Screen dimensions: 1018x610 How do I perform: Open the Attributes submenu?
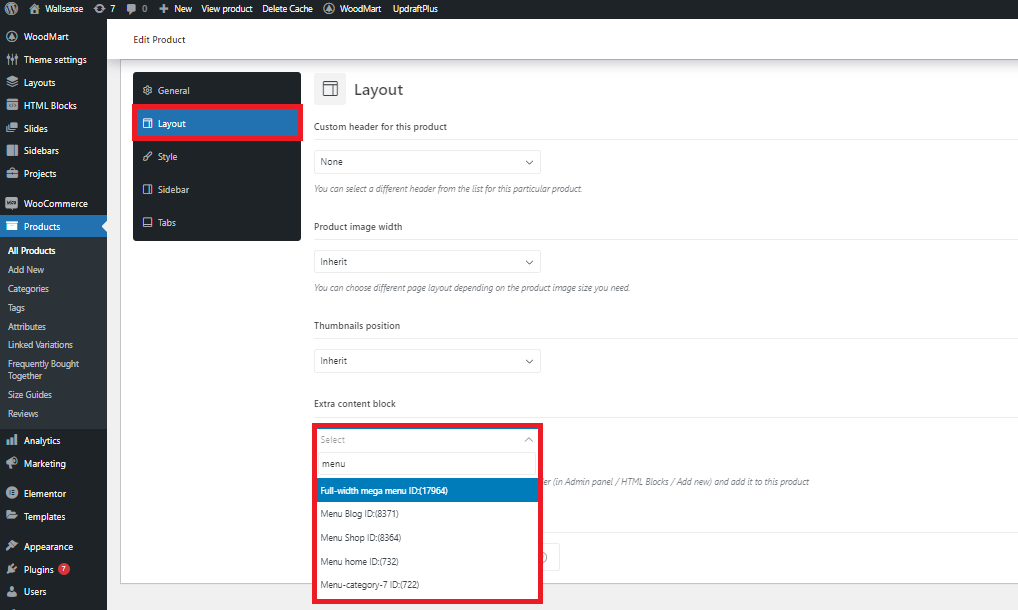click(27, 326)
